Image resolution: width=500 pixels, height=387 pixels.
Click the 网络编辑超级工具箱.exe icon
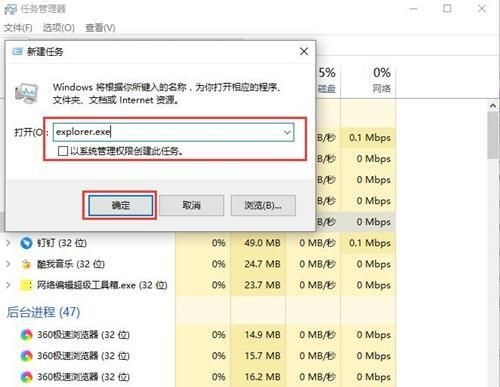(x=26, y=285)
